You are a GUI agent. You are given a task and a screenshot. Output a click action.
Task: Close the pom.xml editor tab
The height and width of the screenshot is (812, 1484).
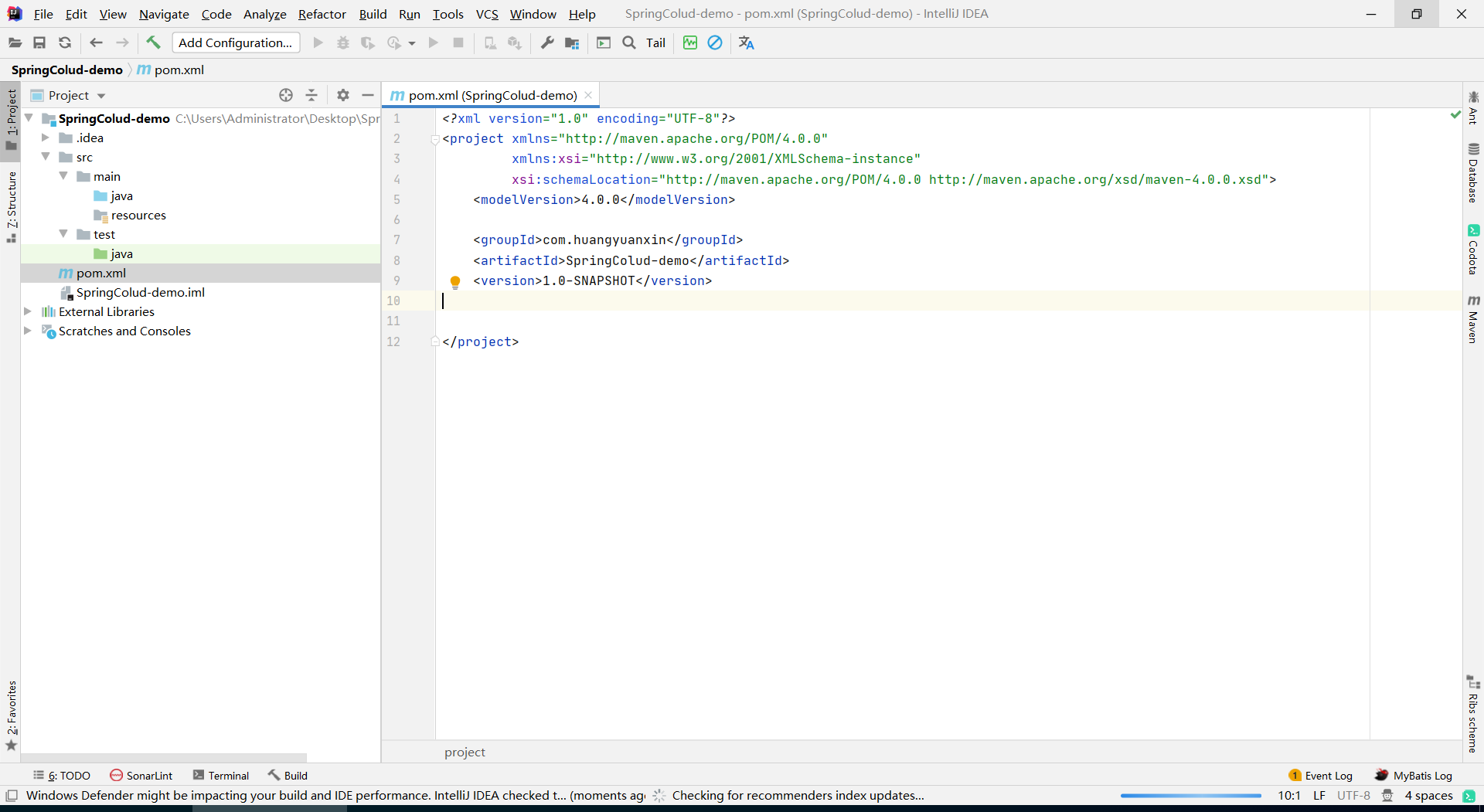pos(588,95)
